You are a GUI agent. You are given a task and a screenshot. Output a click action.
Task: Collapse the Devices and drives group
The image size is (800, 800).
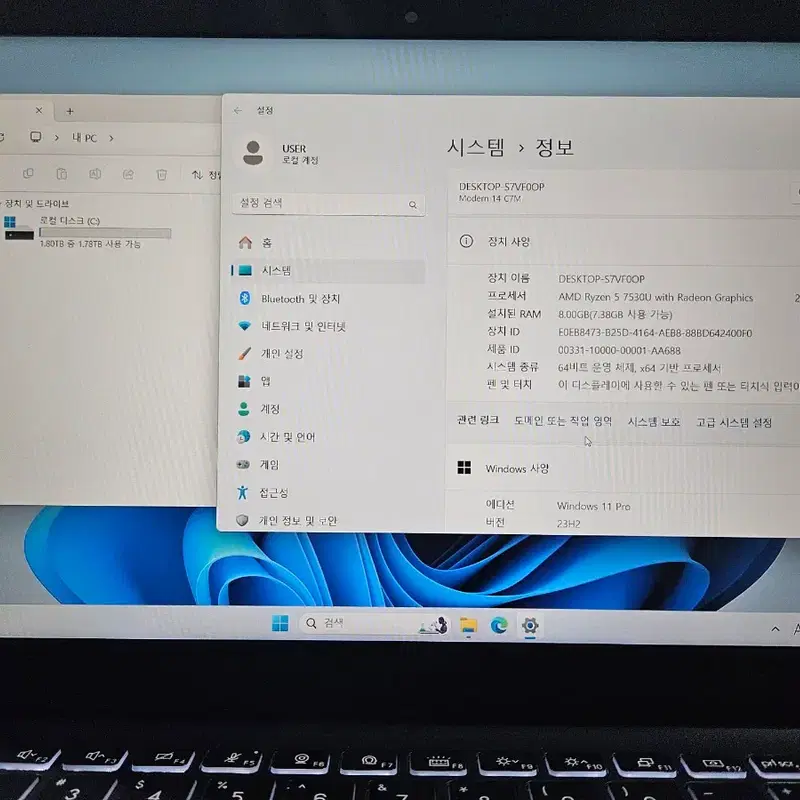coord(35,204)
